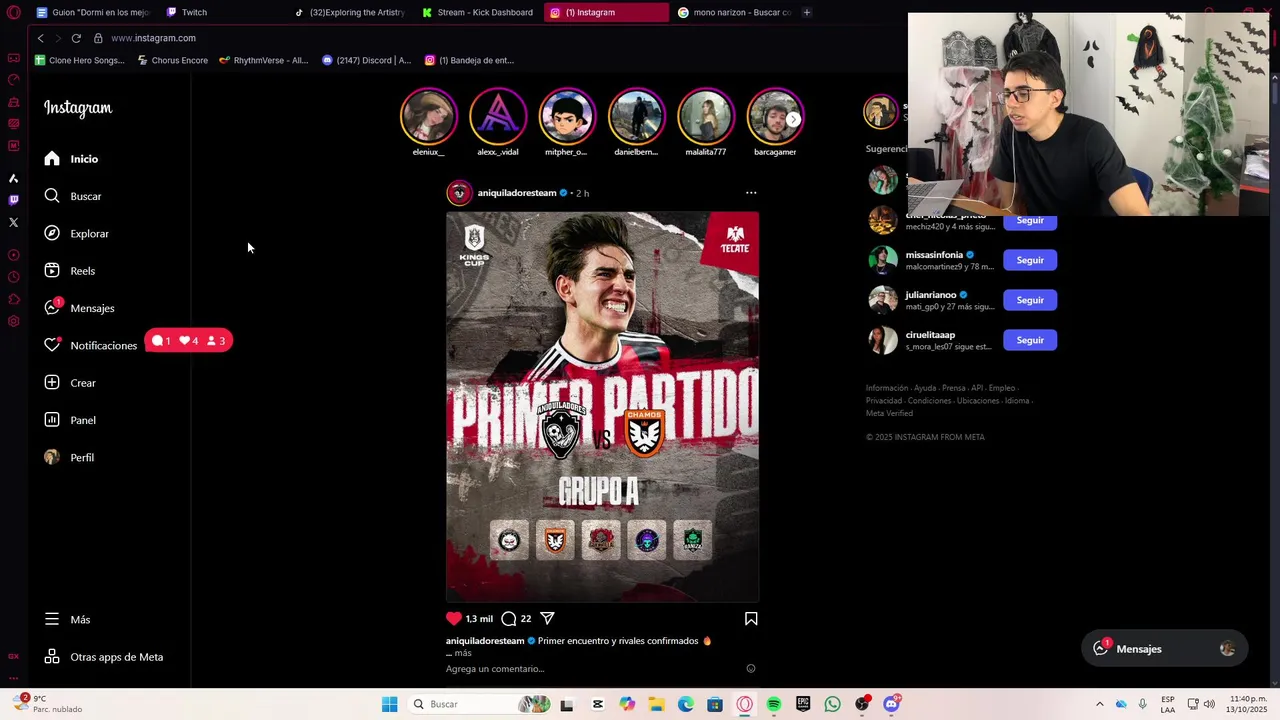
Task: Open Bandeja de entrada bookmark
Action: click(469, 60)
